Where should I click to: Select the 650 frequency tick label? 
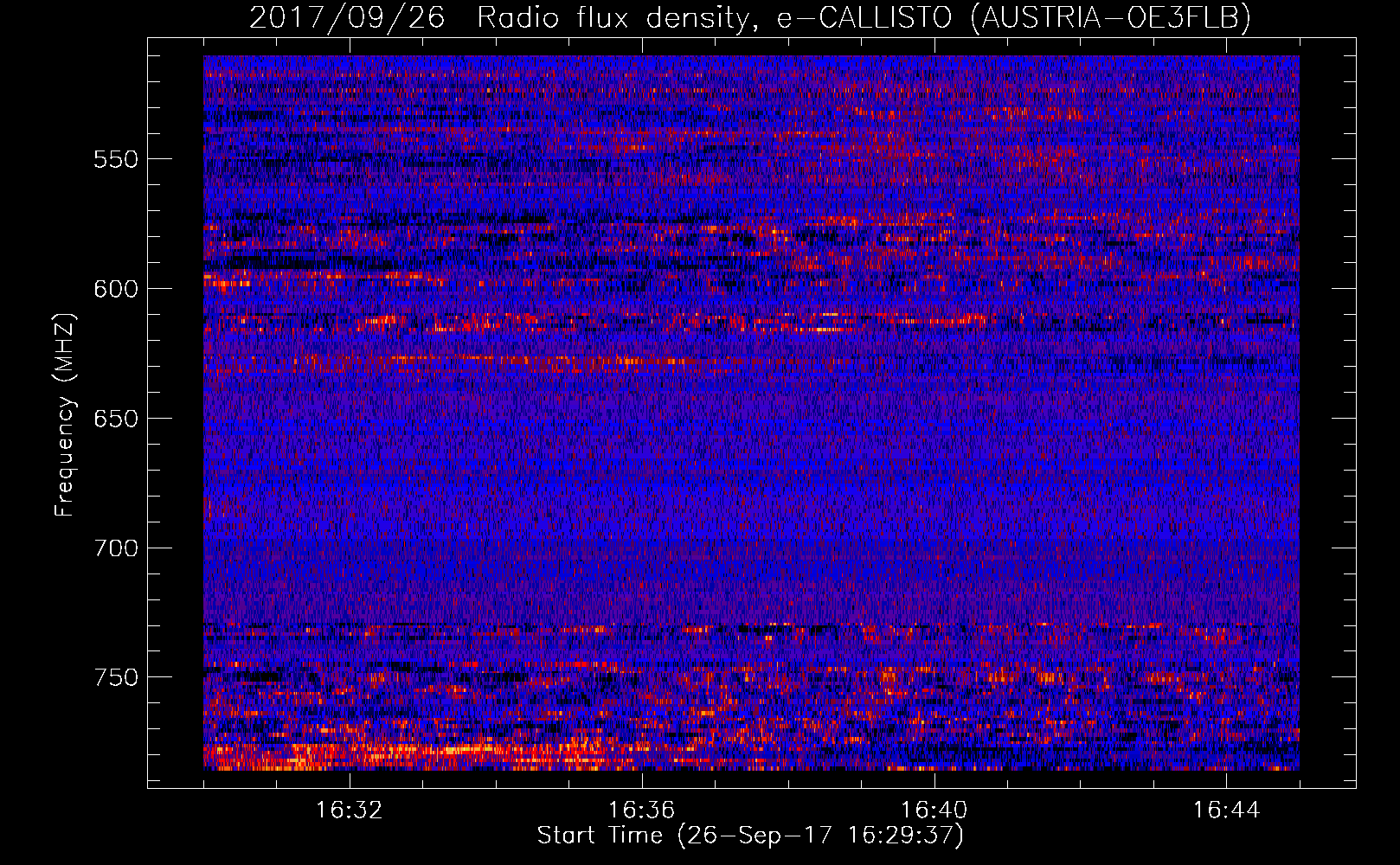tap(116, 419)
